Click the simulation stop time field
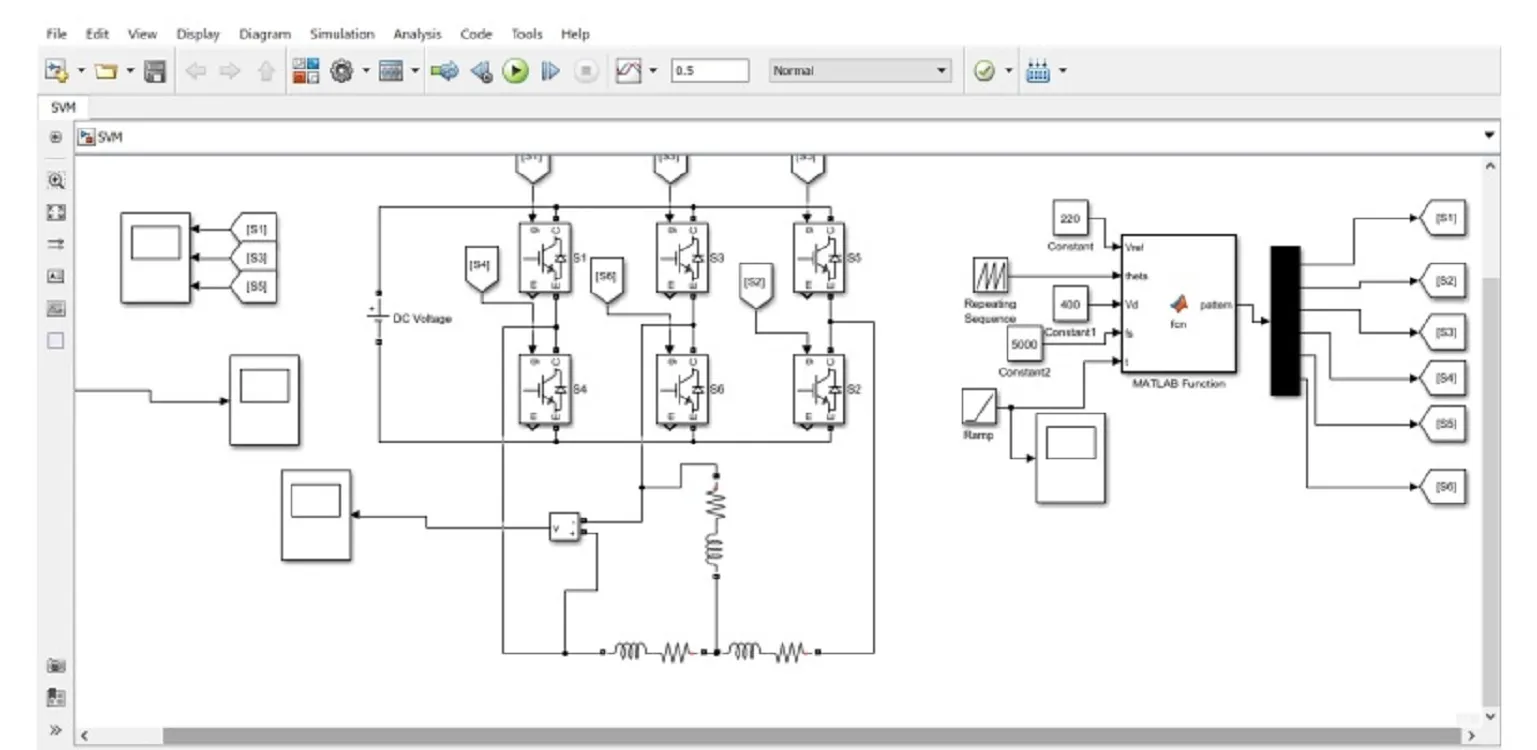The image size is (1537, 750). (x=710, y=71)
